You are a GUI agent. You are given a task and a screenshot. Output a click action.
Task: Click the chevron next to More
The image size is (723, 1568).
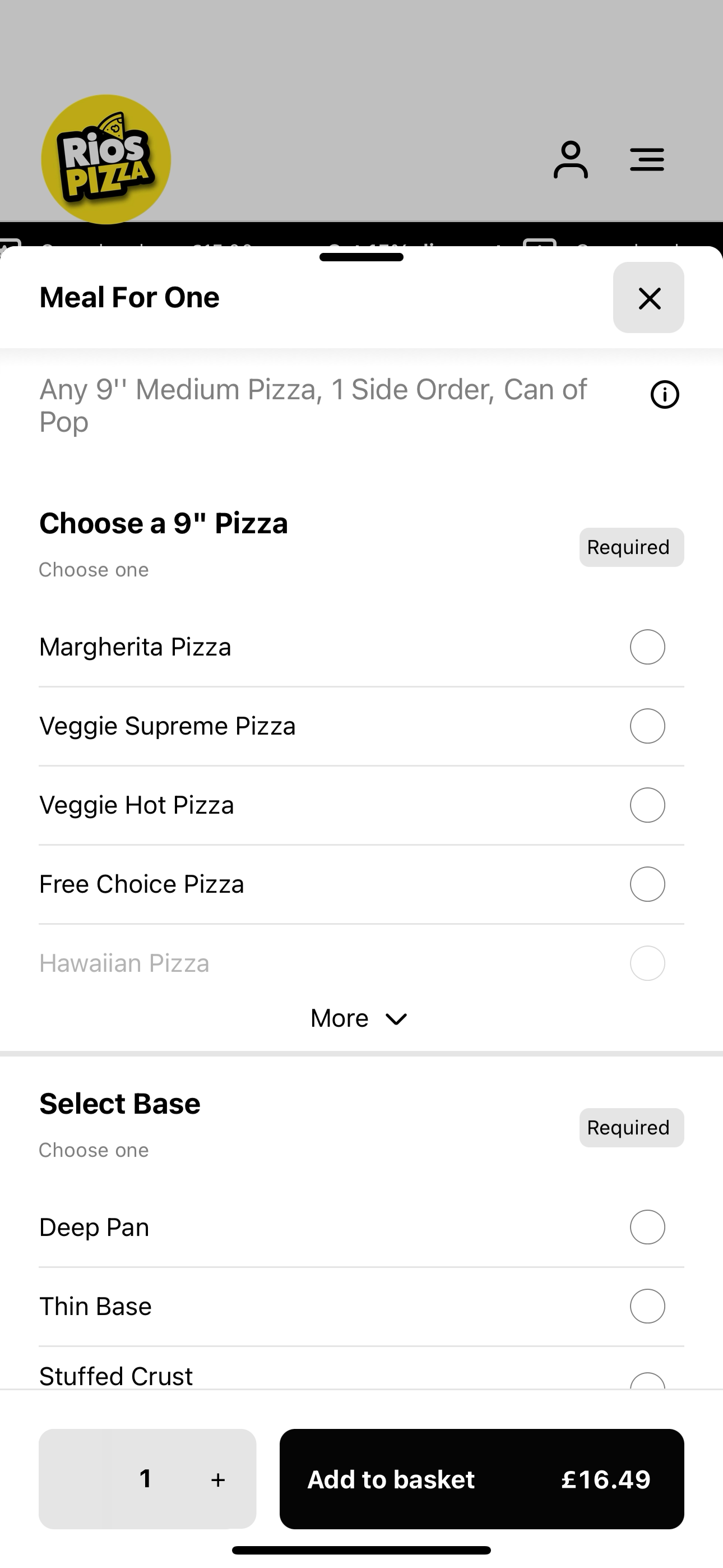point(396,1019)
